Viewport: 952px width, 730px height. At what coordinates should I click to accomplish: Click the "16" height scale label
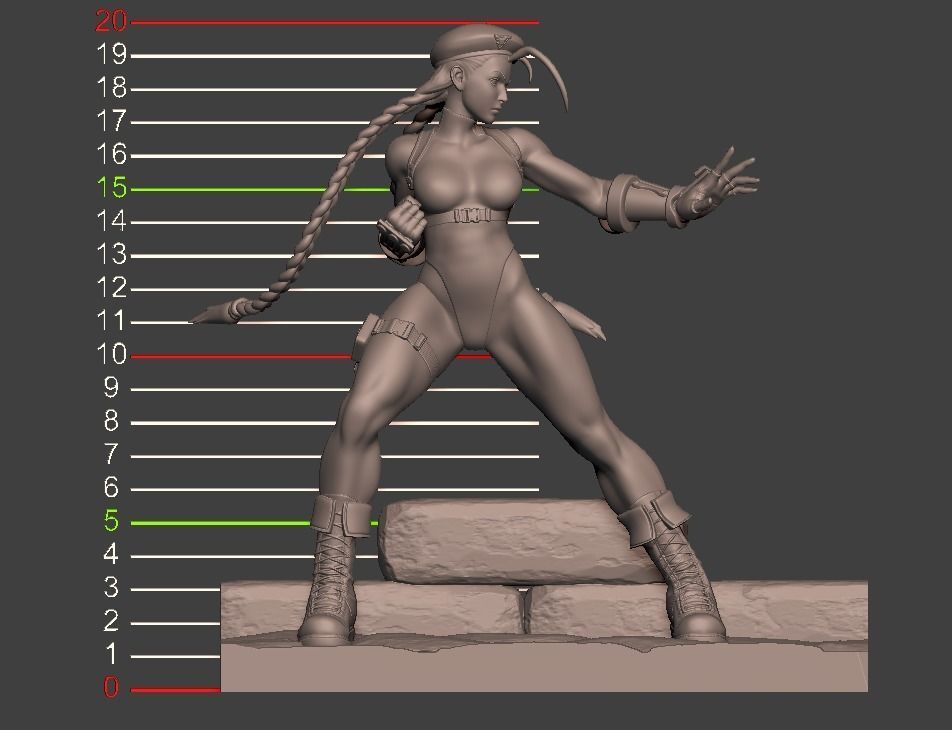[112, 155]
